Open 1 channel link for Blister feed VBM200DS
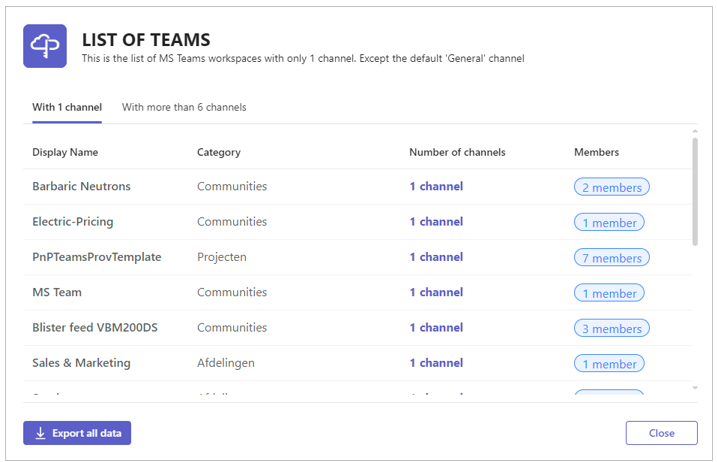Viewport: 717px width, 462px height. tap(436, 328)
